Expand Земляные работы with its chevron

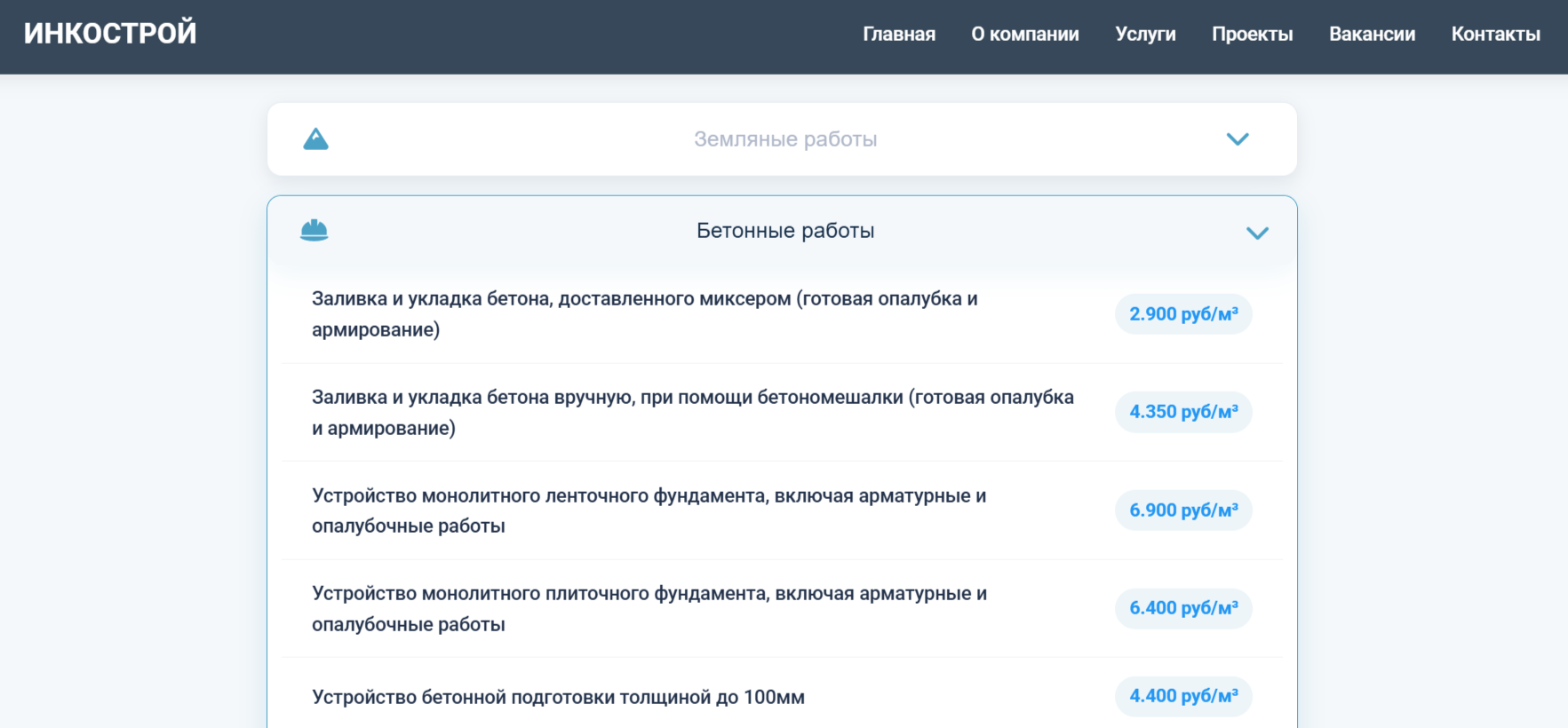tap(1238, 139)
